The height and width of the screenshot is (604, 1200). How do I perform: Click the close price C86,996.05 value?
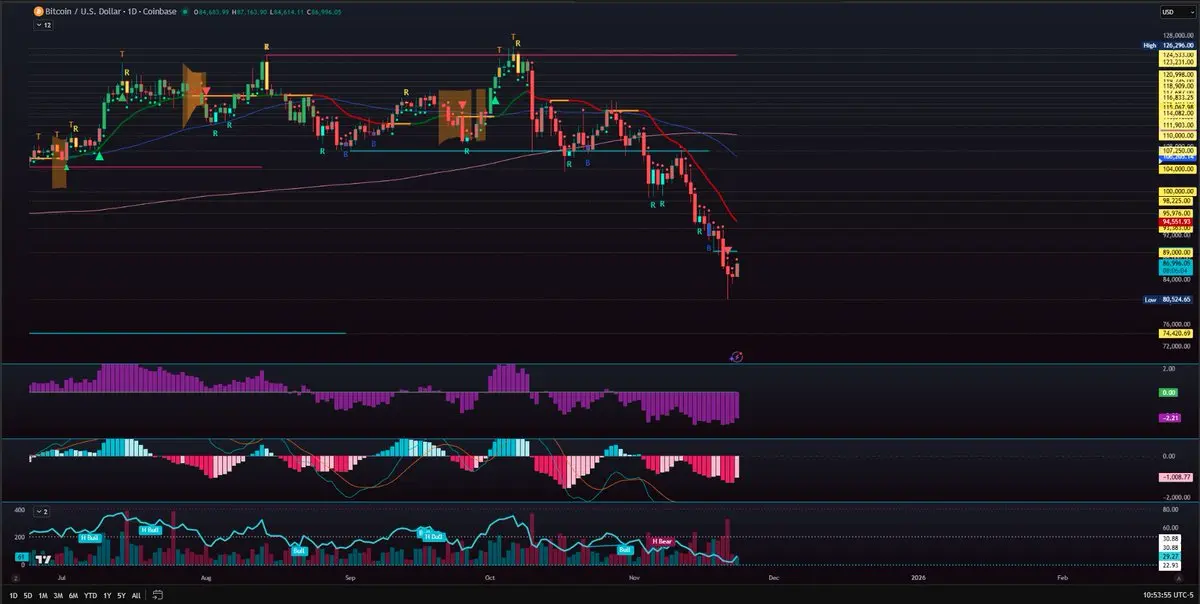point(324,12)
